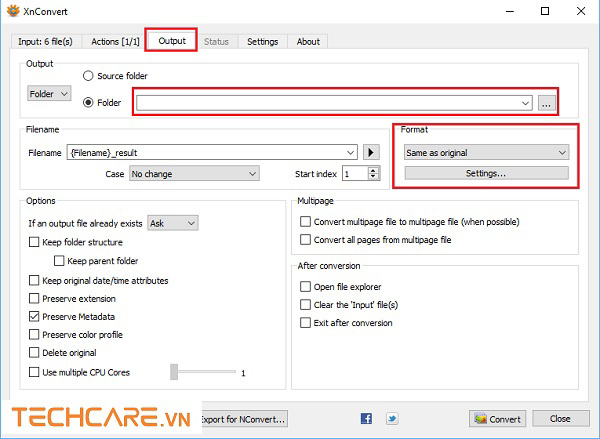Screen dimensions: 600x439
Task: Uncheck the Preserve Metadata option
Action: pos(35,316)
